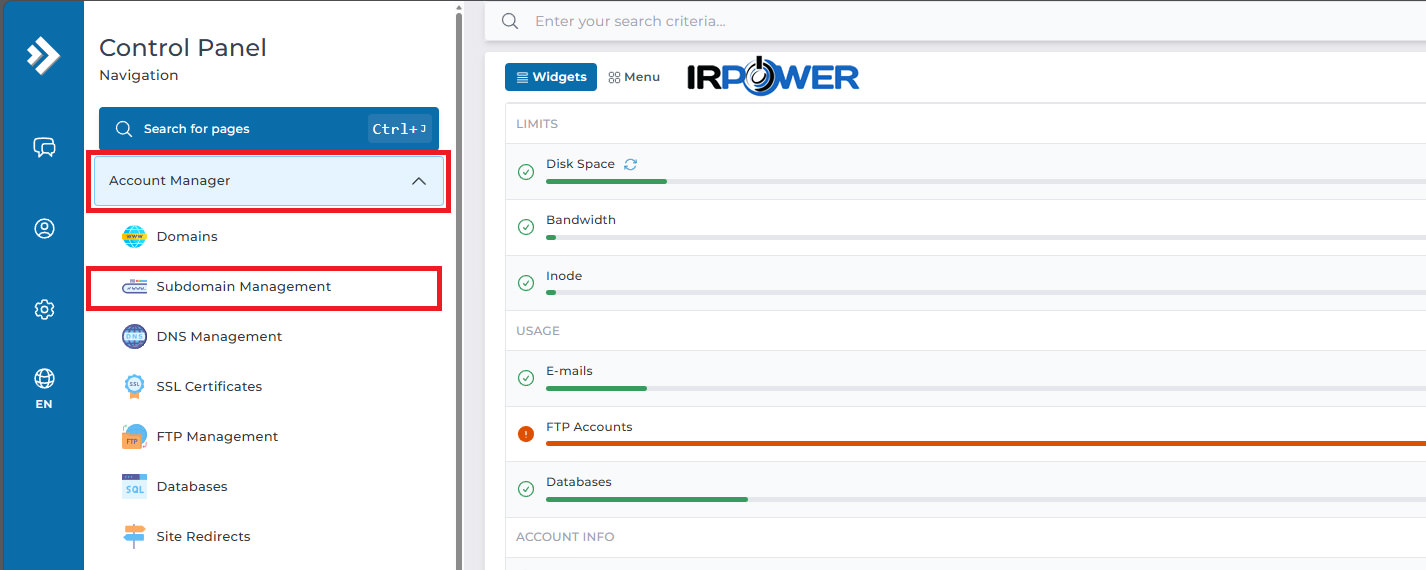1426x570 pixels.
Task: Click the SQL Databases icon
Action: (134, 487)
